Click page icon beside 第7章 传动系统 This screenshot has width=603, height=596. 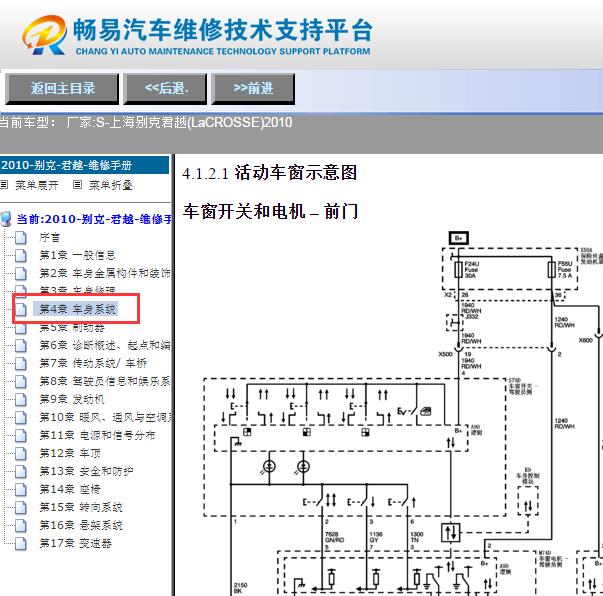coord(20,363)
